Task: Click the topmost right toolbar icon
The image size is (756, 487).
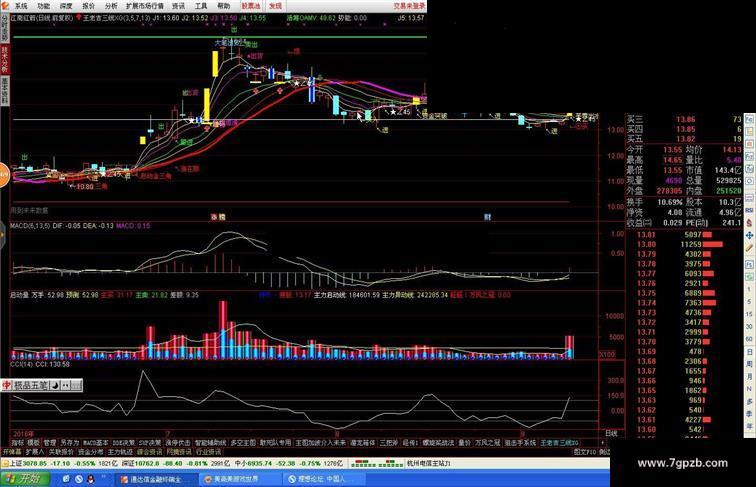Action: (x=749, y=119)
